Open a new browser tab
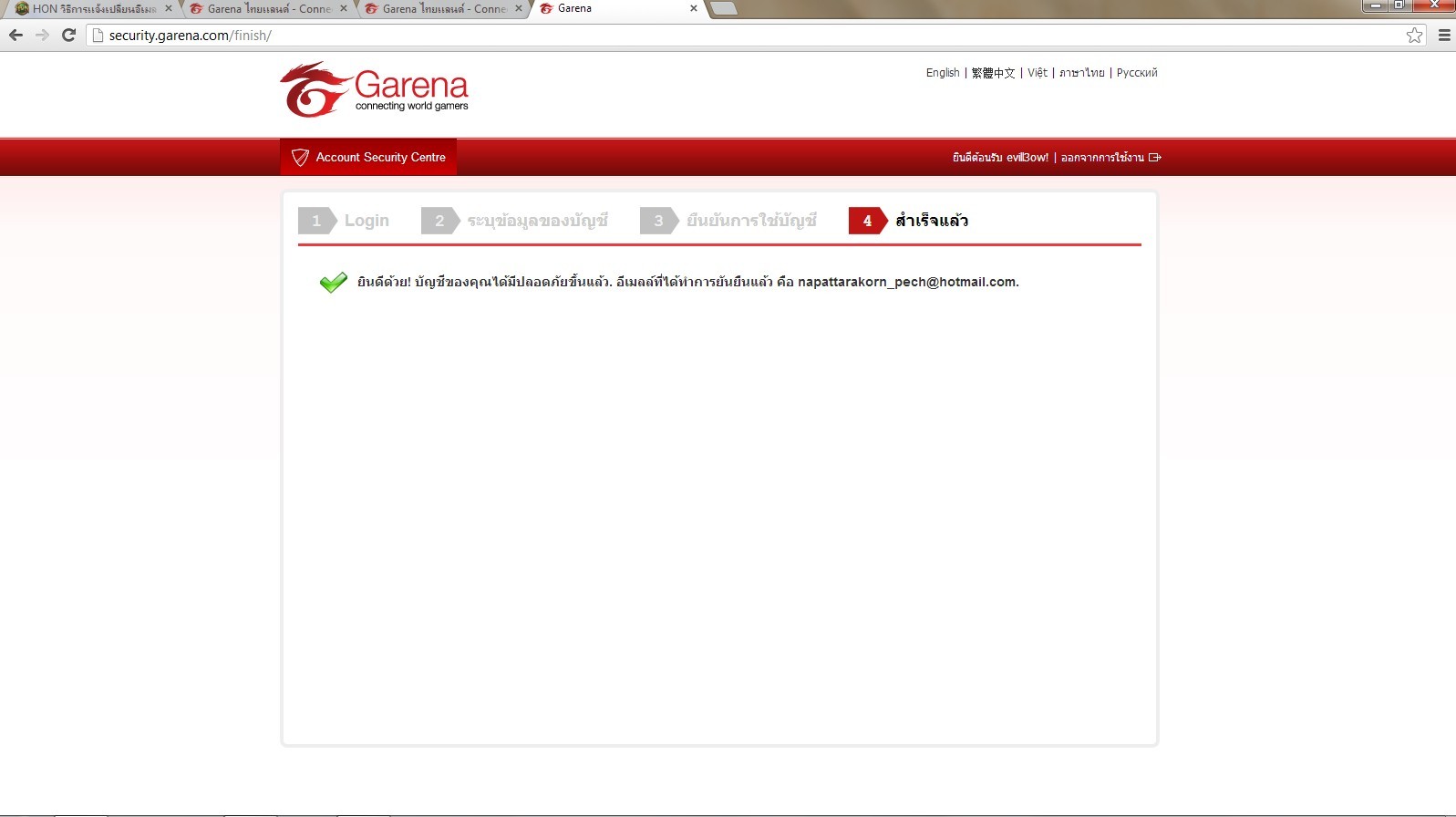 pos(723,9)
